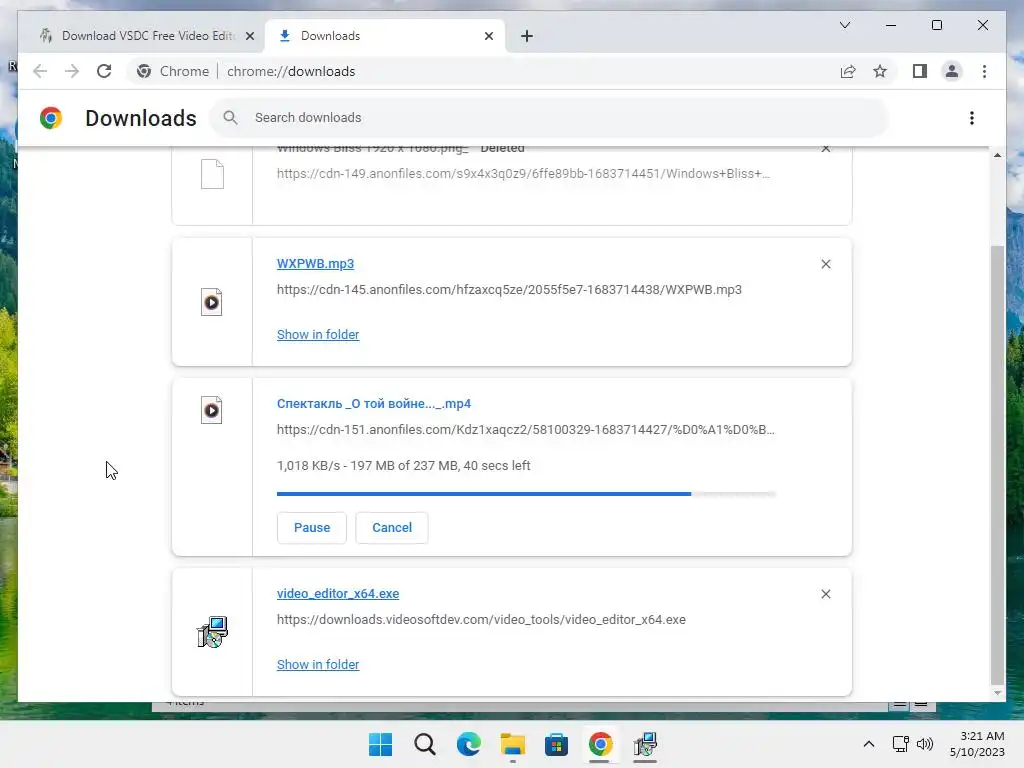Bookmark this tab with the star icon
Viewport: 1024px width, 768px height.
[880, 71]
